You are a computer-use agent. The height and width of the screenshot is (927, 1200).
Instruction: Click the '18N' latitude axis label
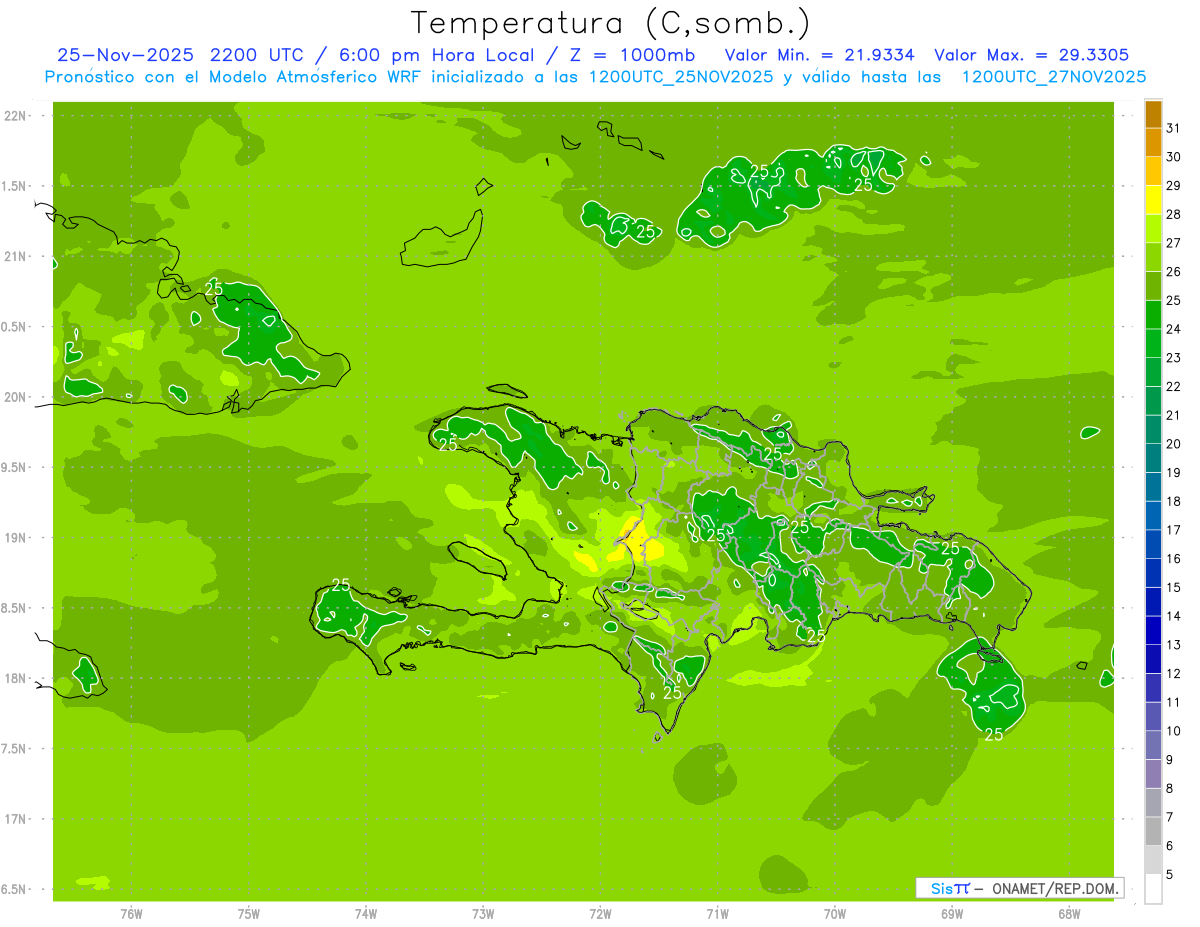coord(15,679)
